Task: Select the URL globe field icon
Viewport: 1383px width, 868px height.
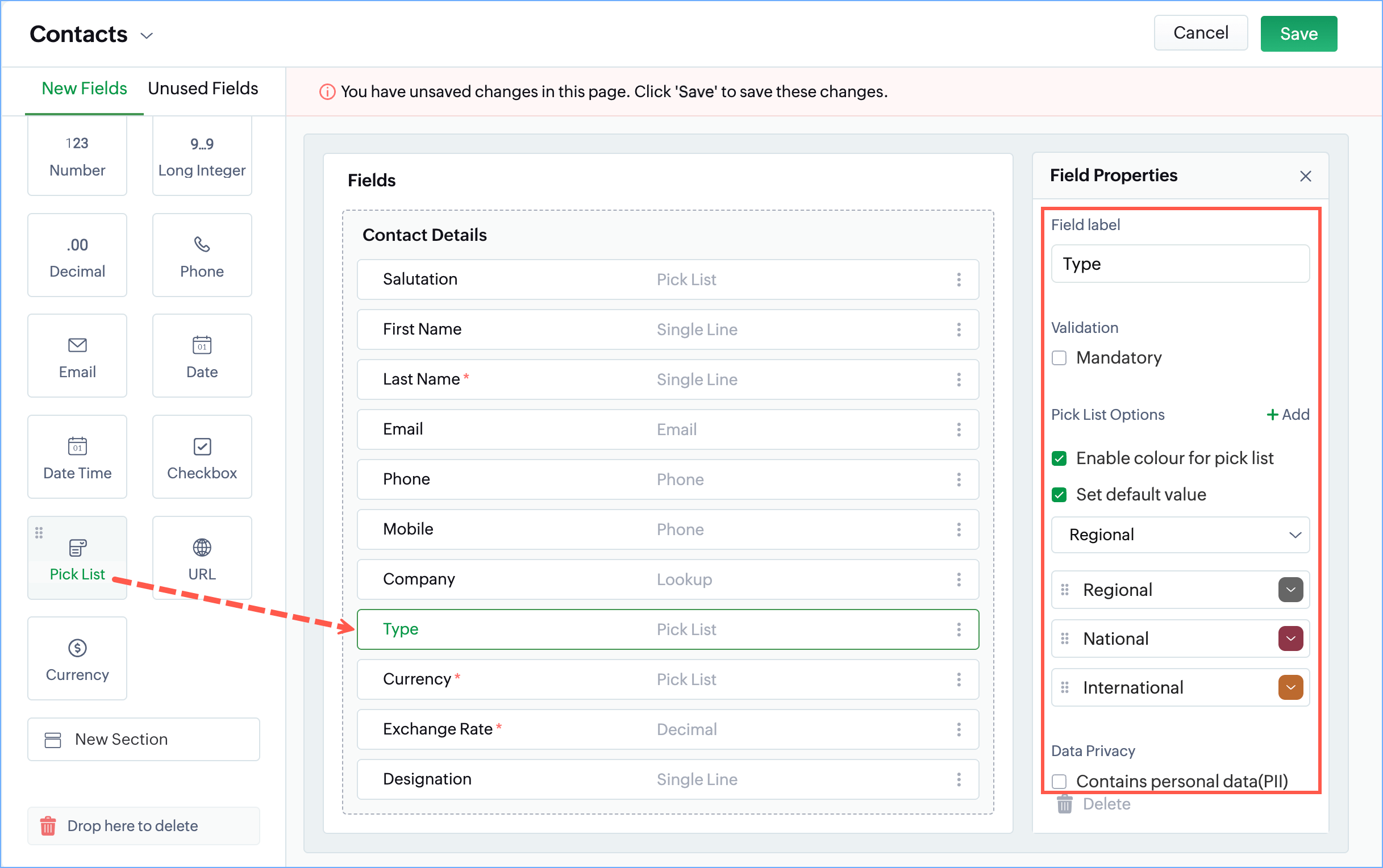Action: (202, 547)
